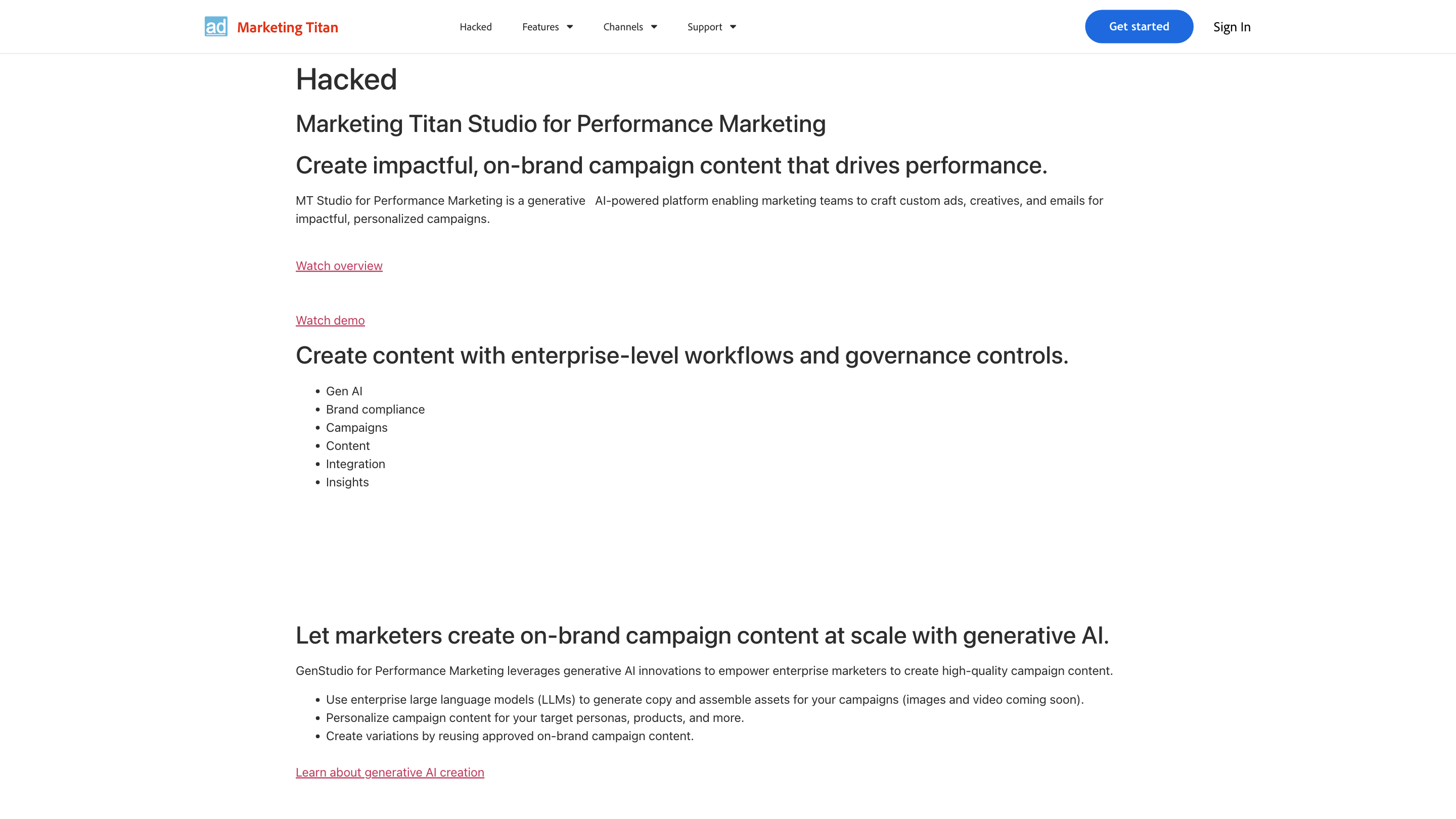Click the Support dropdown arrow
1456x819 pixels.
tap(733, 27)
